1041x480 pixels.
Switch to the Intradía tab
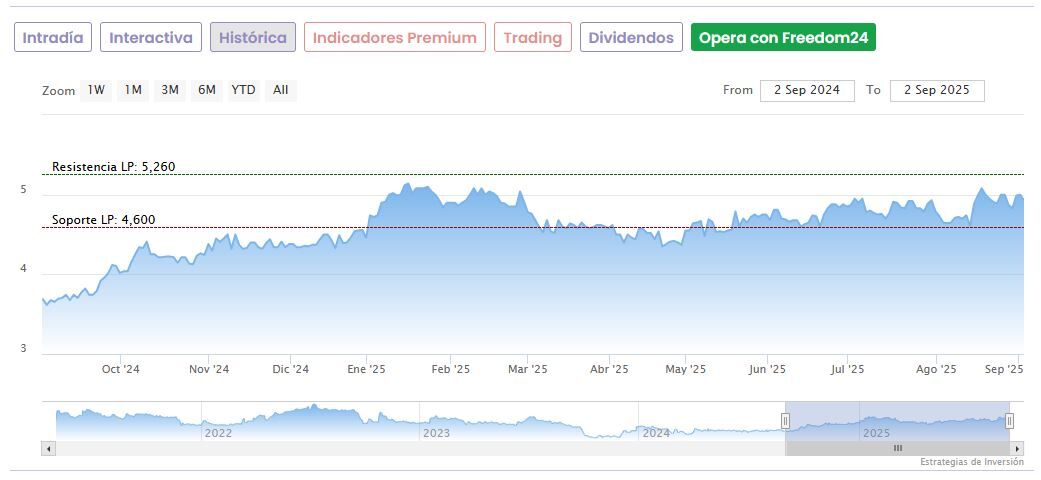[53, 38]
